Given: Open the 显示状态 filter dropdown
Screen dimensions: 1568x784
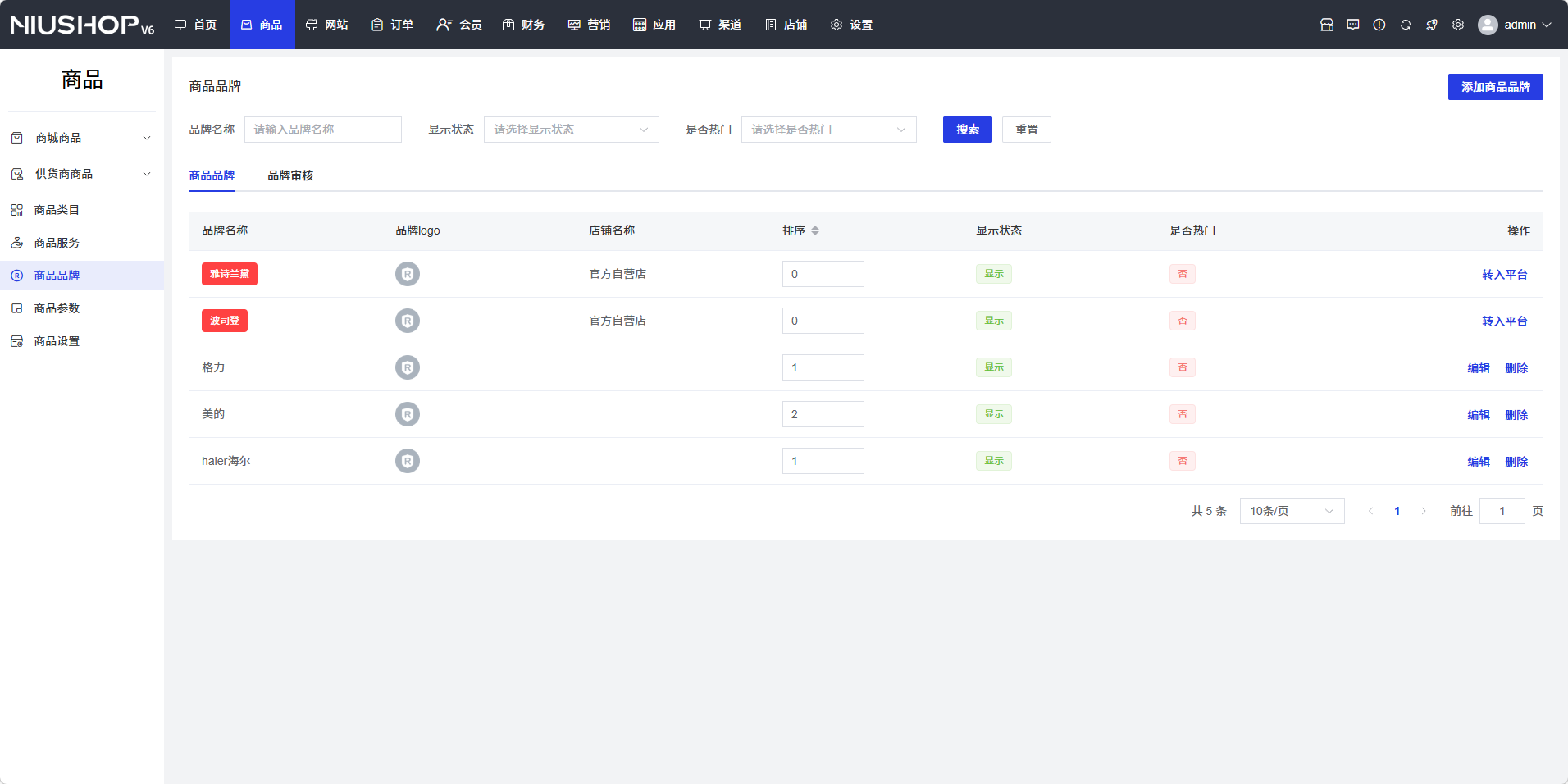Looking at the screenshot, I should tap(571, 130).
